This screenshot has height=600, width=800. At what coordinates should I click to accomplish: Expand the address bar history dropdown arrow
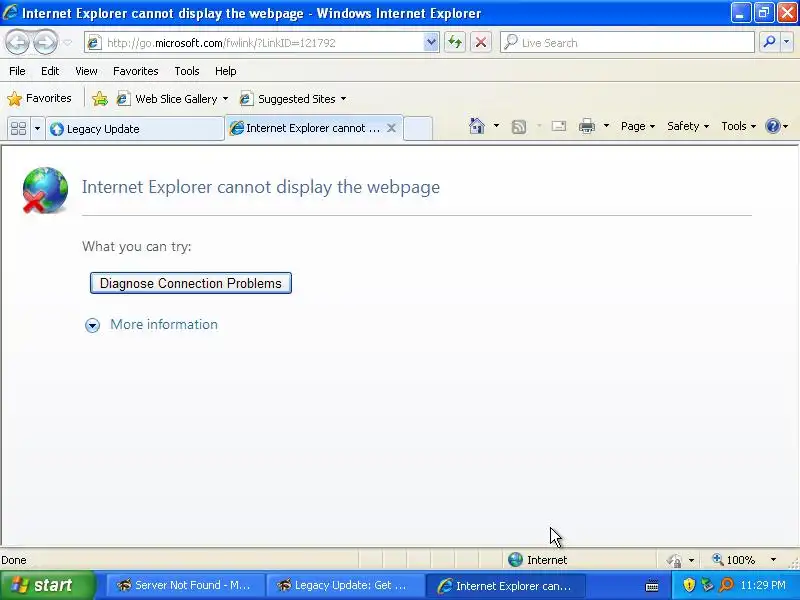tap(431, 43)
